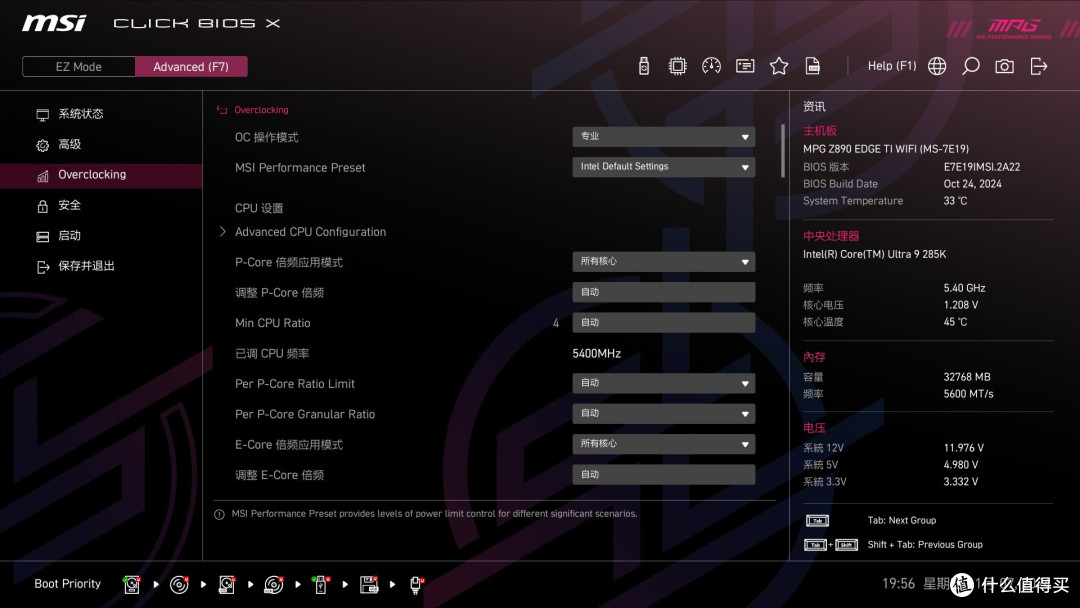The width and height of the screenshot is (1080, 608).
Task: Open the OC 操作模式 dropdown
Action: 663,136
